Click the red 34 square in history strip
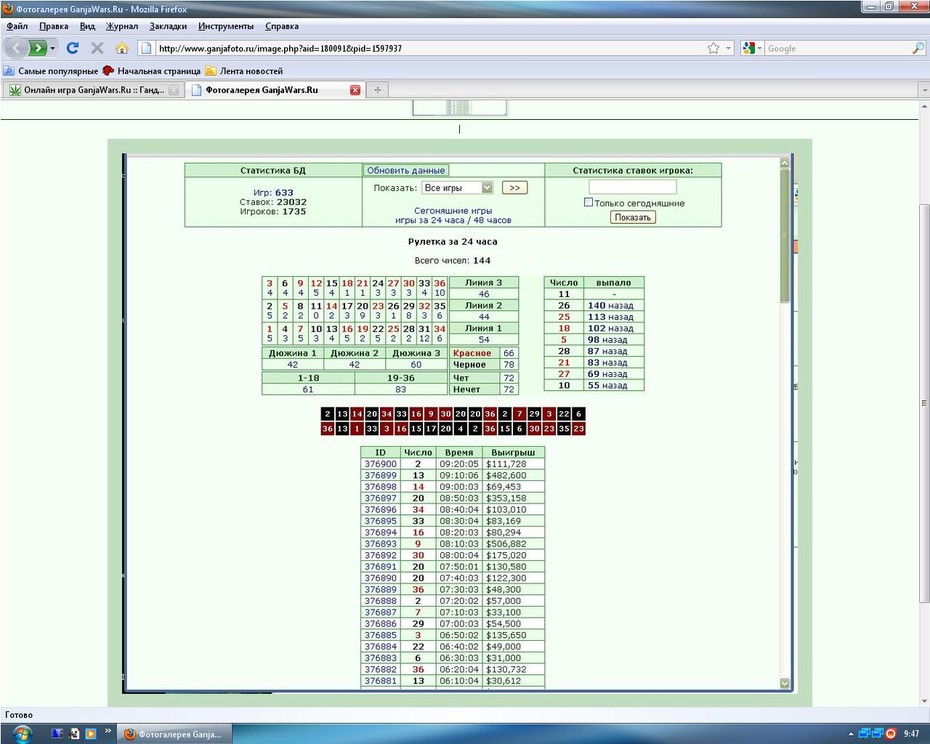 click(x=386, y=414)
